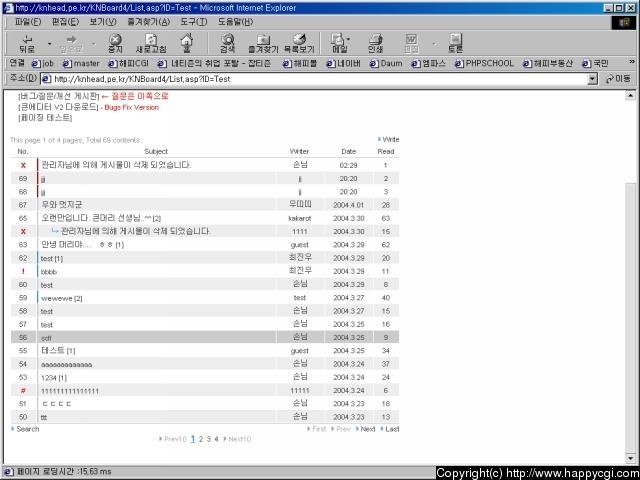Click the Edit toolbar icon next to Print

coord(411,43)
